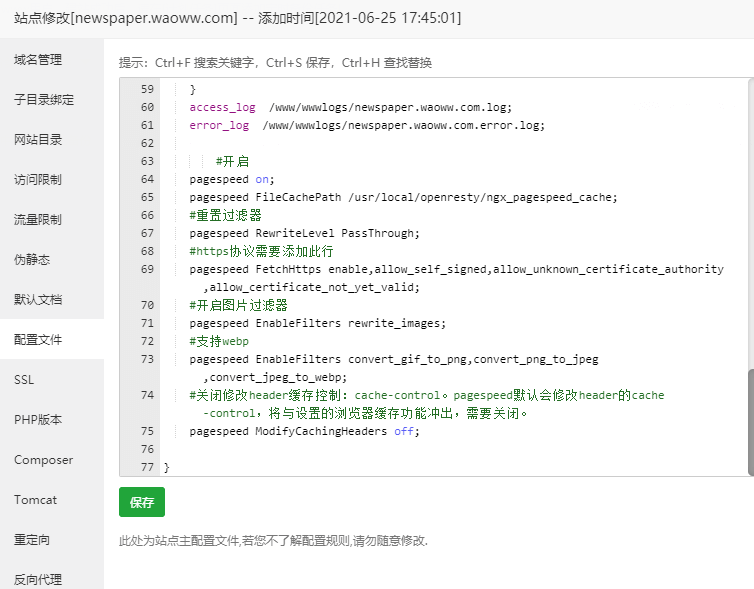Viewport: 754px width, 589px height.
Task: Click the FileCachePath line text
Action: (x=403, y=197)
